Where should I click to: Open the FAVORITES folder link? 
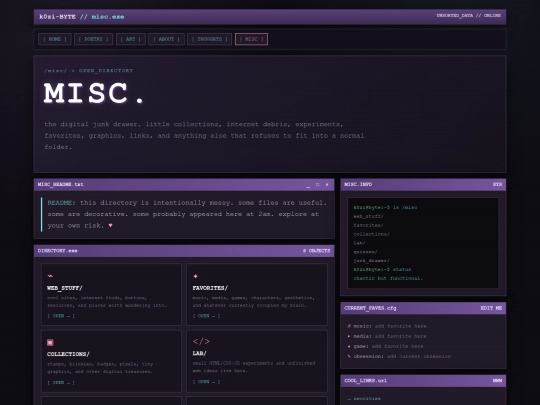pos(206,315)
